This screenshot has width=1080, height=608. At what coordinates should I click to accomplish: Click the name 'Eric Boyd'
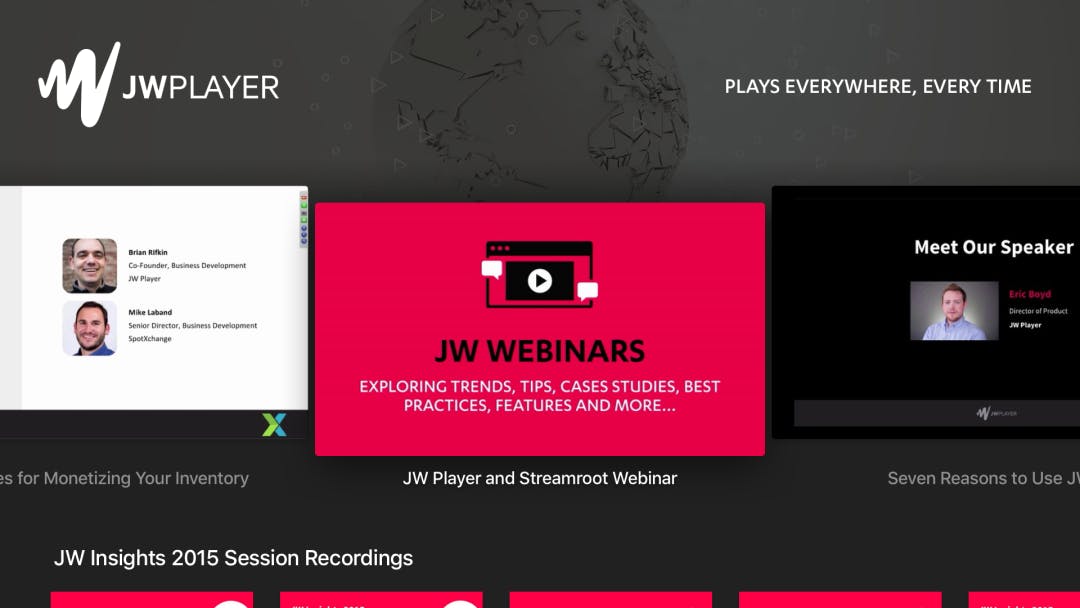coord(1030,294)
